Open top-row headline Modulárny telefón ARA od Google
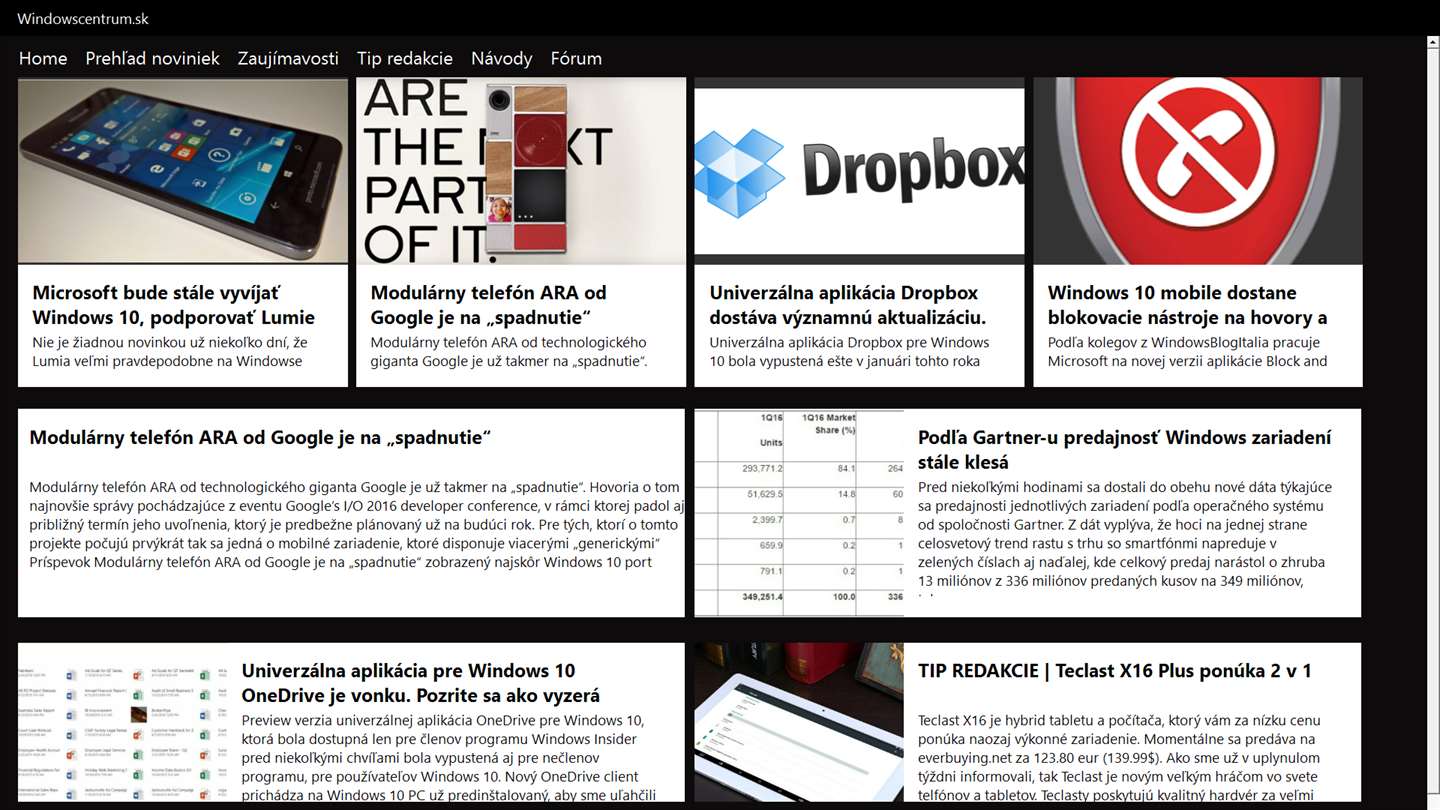1440x810 pixels. point(489,305)
